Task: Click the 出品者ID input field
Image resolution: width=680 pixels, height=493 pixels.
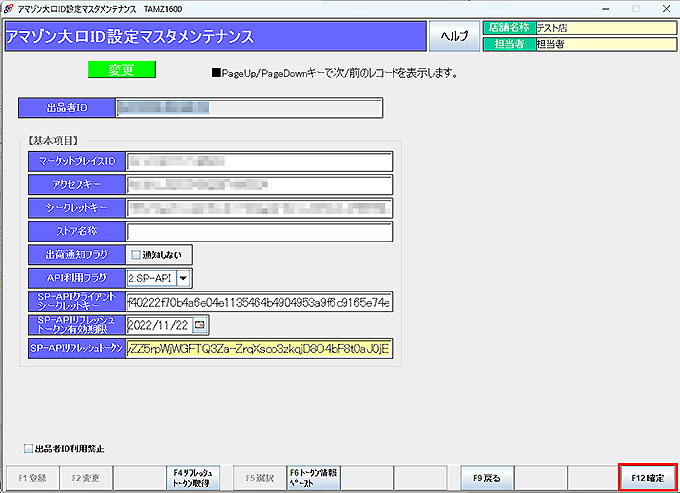Action: [249, 108]
